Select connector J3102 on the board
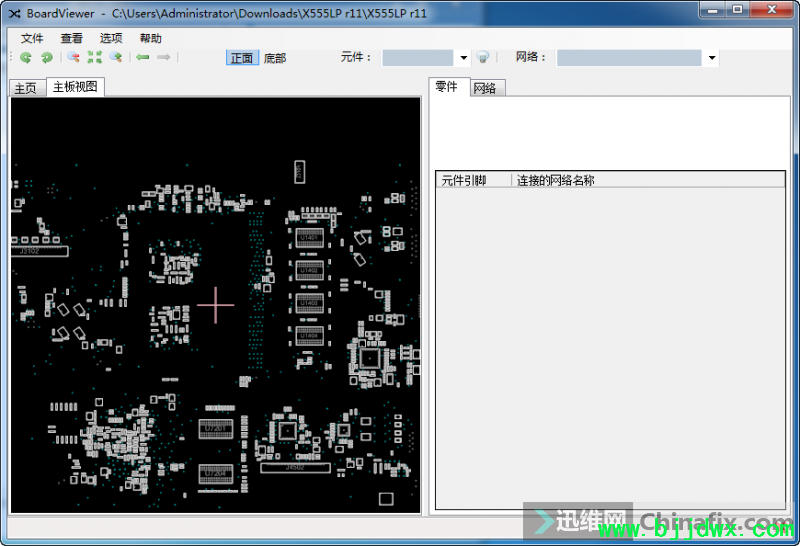 [39, 251]
